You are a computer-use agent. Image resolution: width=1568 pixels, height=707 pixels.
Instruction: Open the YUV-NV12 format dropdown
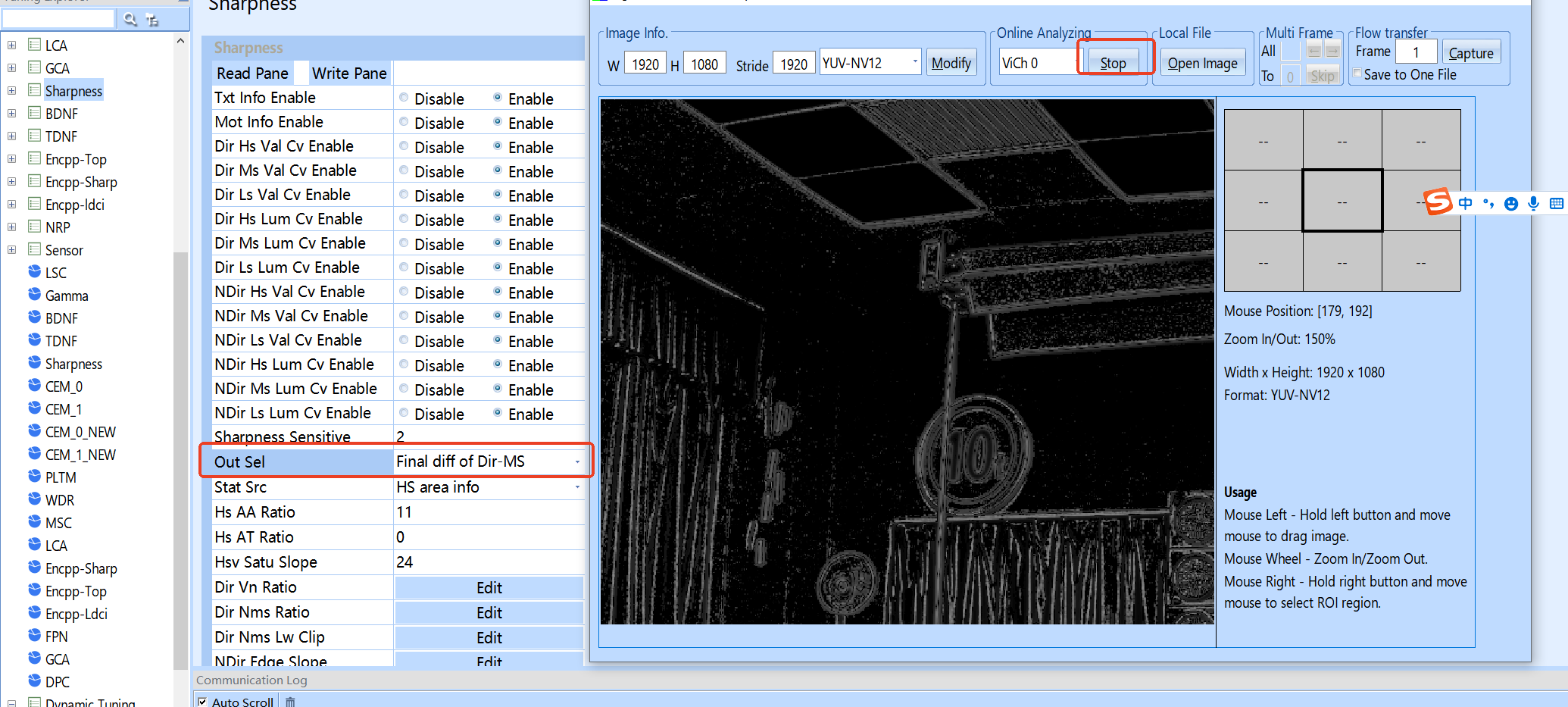pos(914,62)
